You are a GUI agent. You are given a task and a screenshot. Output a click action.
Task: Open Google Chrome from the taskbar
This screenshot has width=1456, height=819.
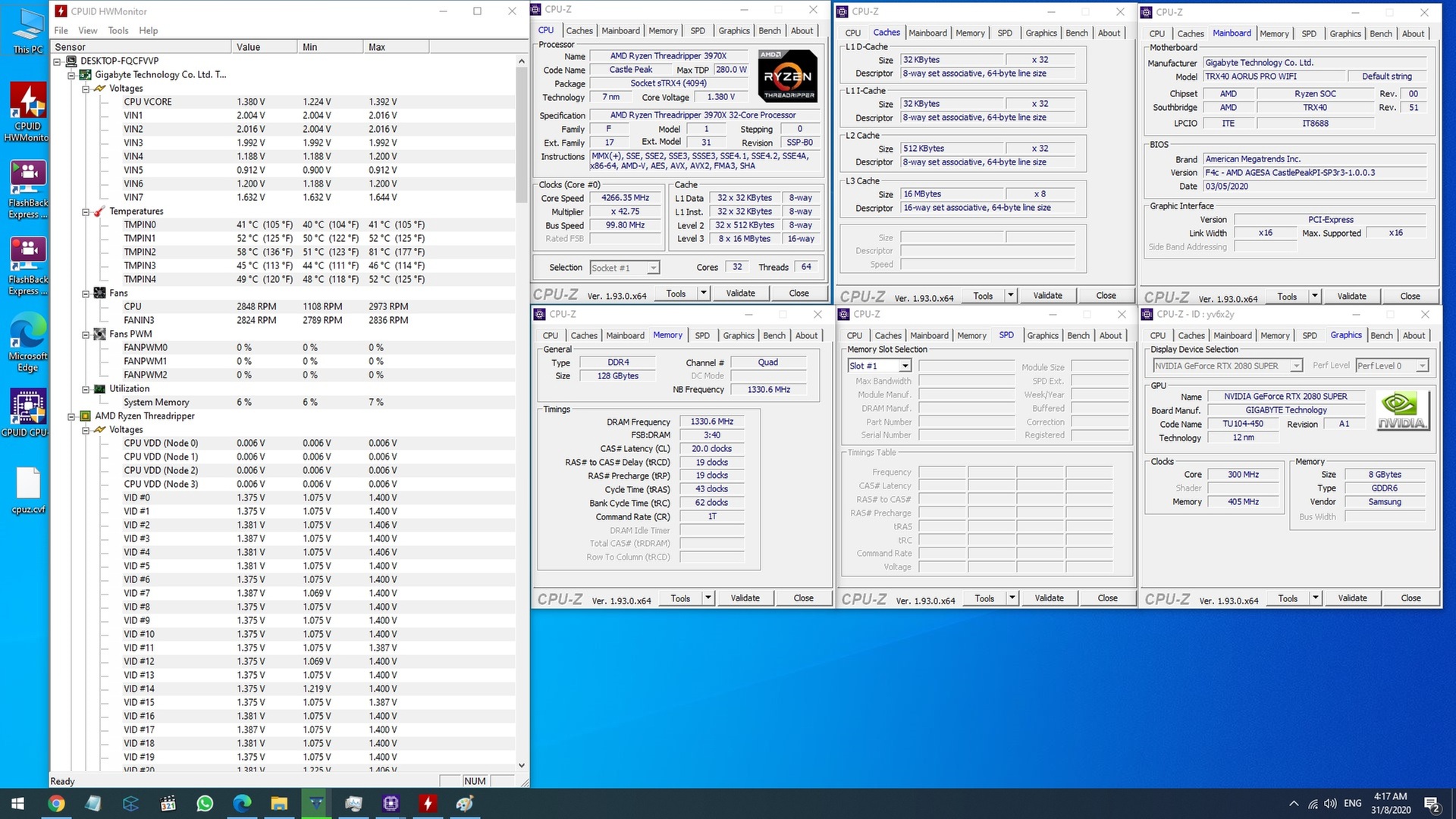pos(56,804)
